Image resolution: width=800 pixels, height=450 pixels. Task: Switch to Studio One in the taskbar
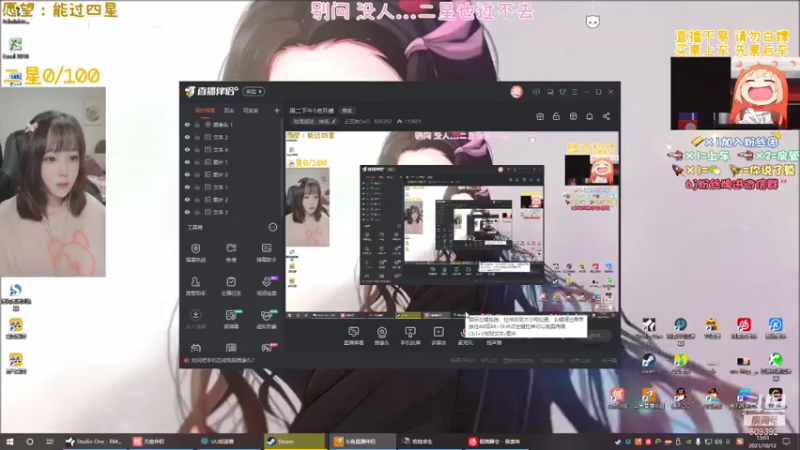click(93, 441)
